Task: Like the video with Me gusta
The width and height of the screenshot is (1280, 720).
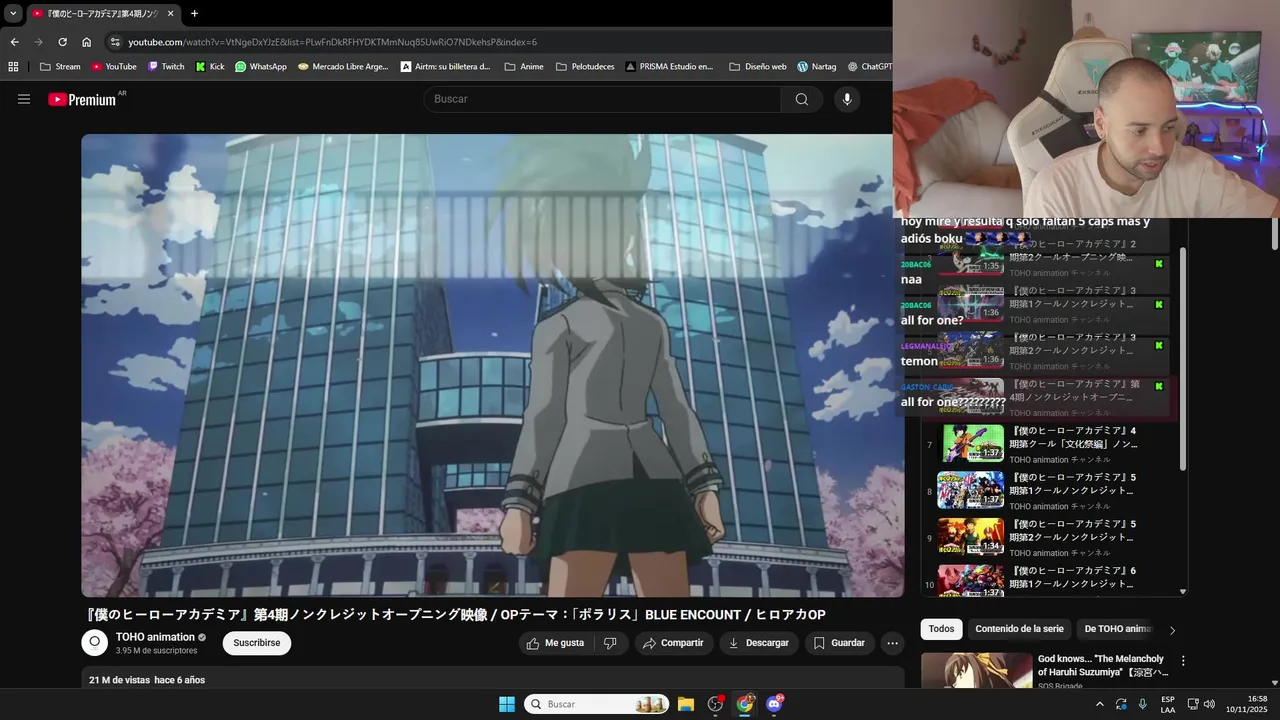Action: [x=556, y=643]
